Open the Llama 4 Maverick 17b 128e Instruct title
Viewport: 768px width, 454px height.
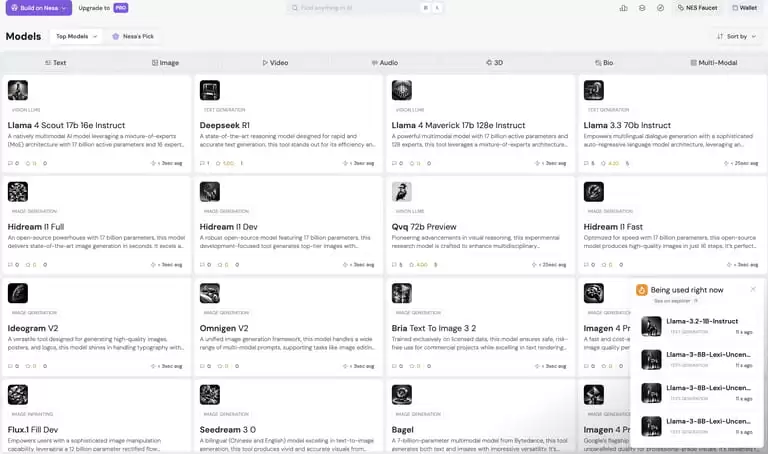[x=458, y=125]
